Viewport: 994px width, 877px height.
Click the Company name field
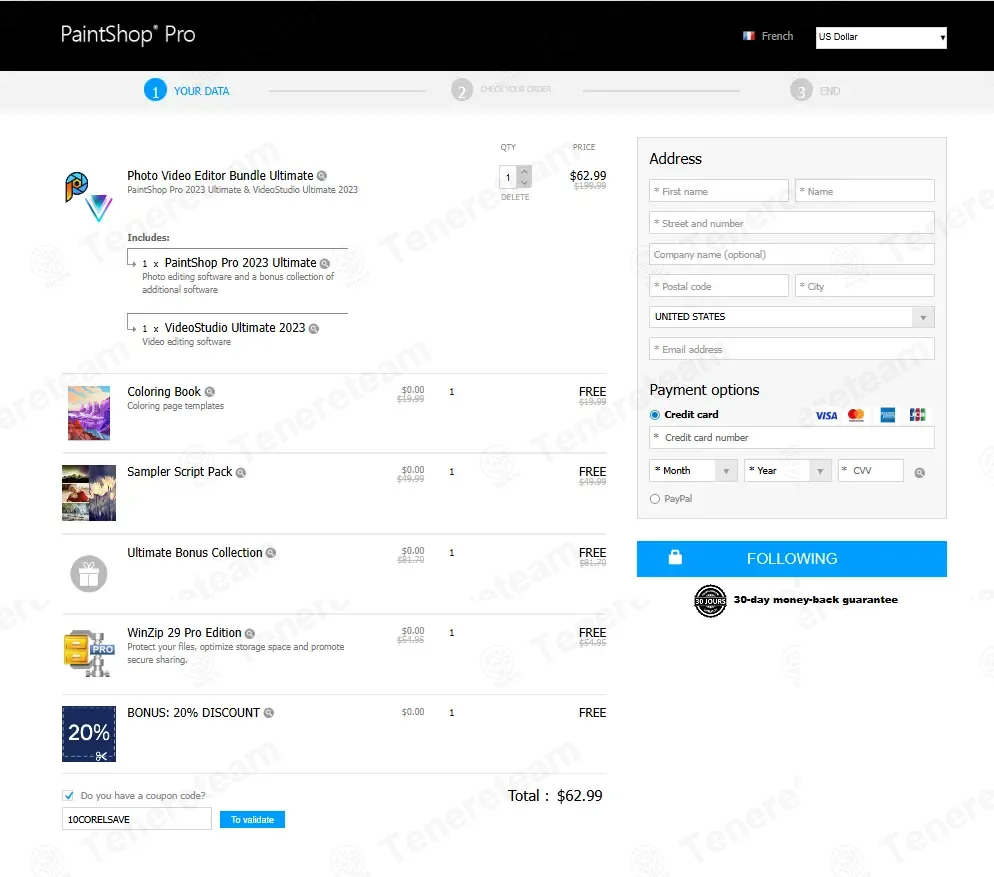pos(791,254)
